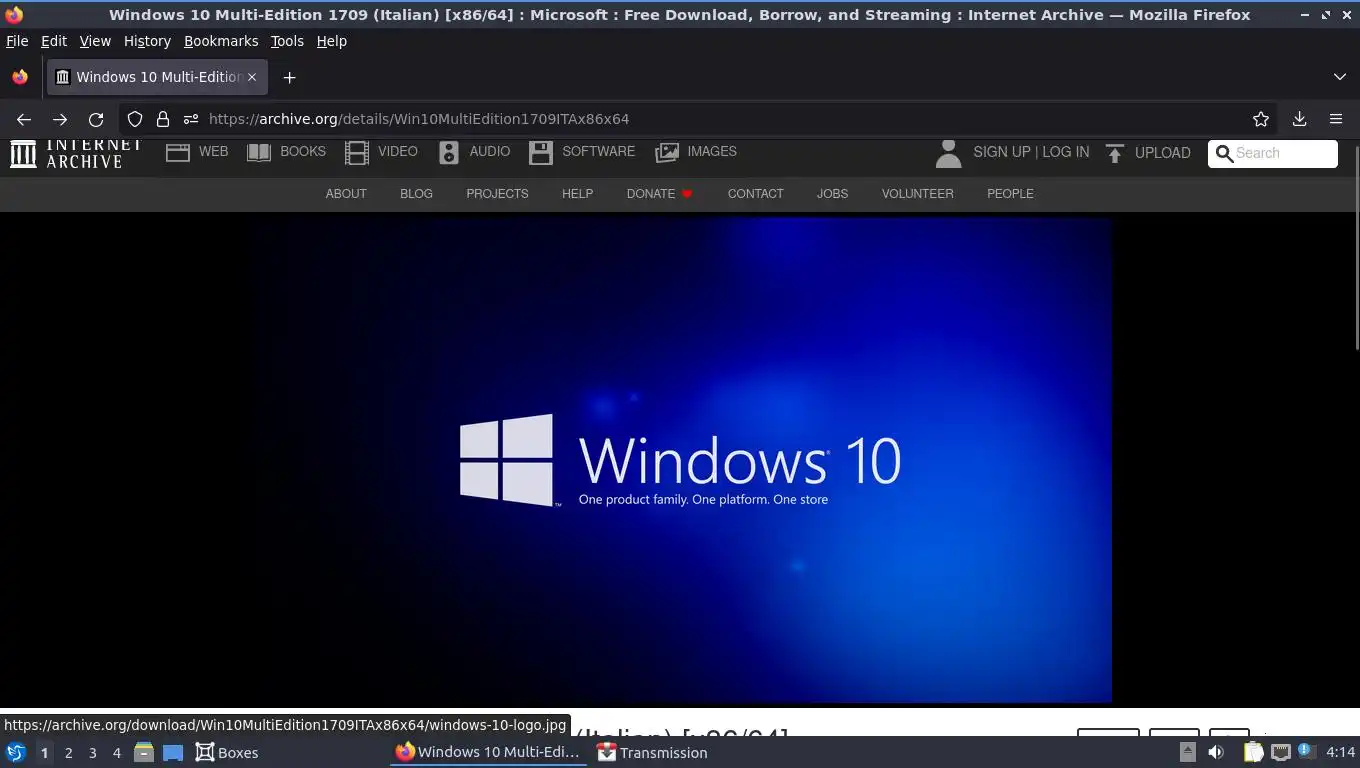Switch to the Transmission window
Viewport: 1360px width, 768px height.
coord(652,752)
